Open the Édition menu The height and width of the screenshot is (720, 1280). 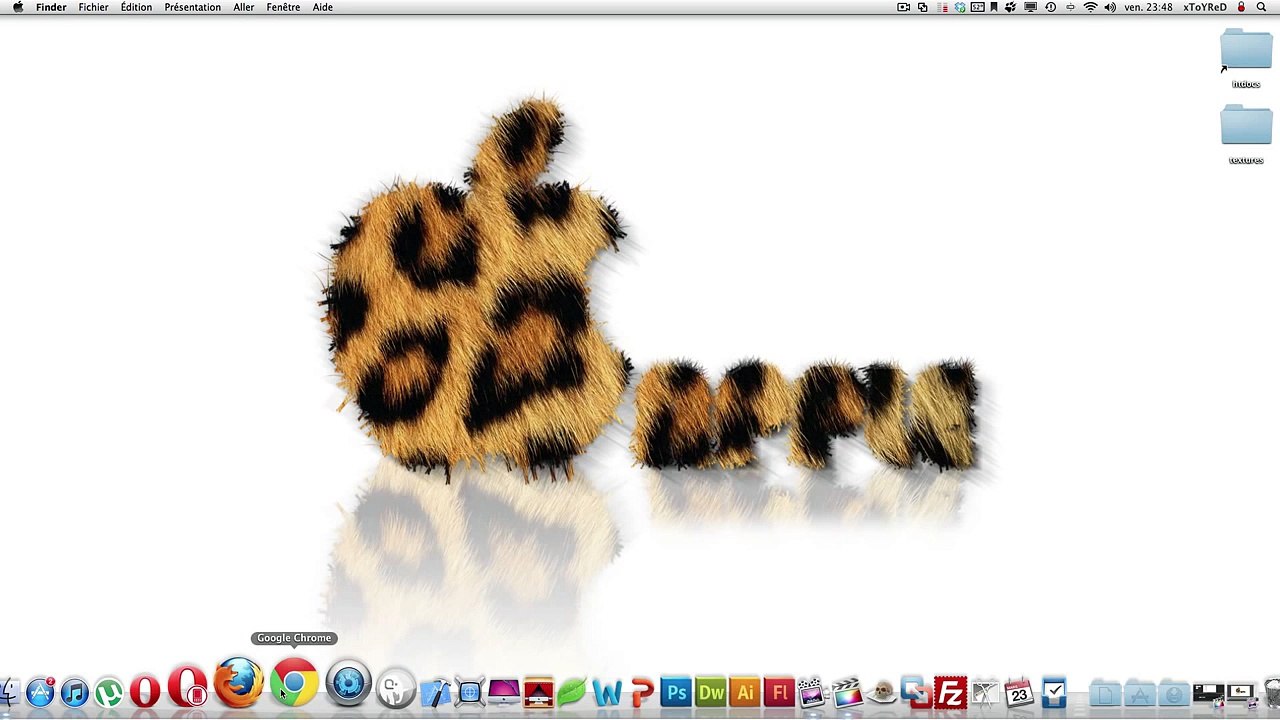[x=136, y=7]
